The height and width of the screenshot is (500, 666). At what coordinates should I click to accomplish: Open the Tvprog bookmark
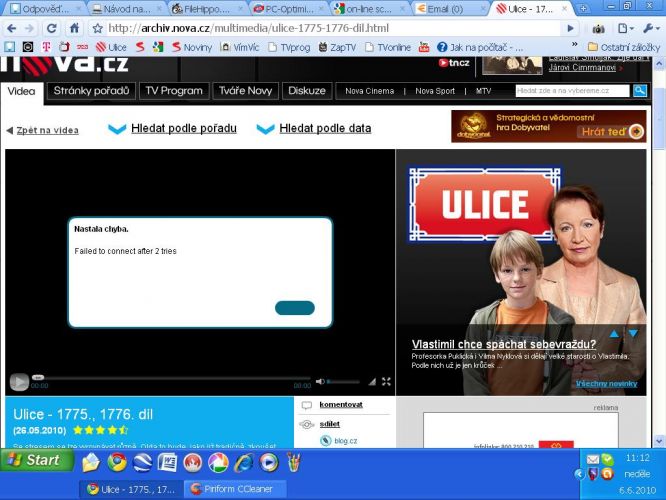tap(289, 47)
